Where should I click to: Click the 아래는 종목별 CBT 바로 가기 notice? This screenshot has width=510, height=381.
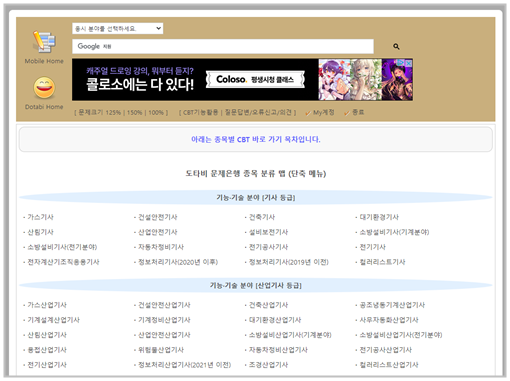tap(256, 139)
